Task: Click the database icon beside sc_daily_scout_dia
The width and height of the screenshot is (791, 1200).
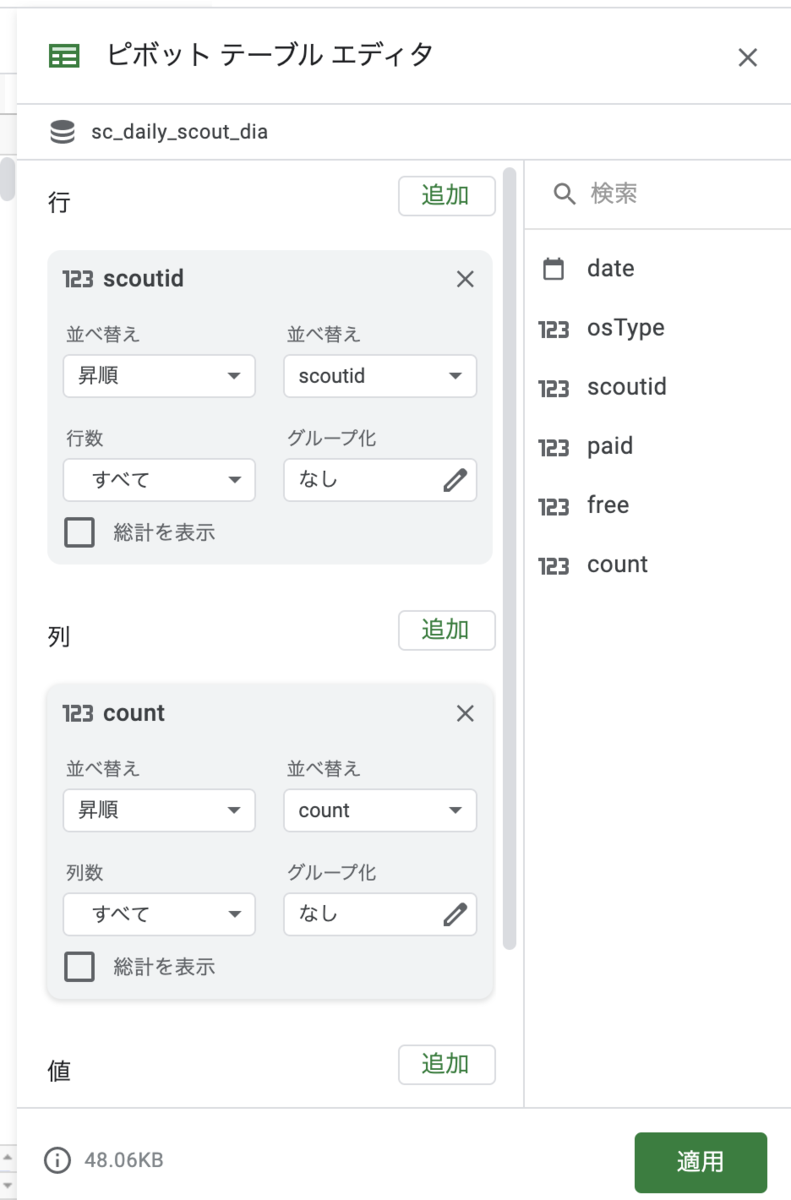Action: 62,131
